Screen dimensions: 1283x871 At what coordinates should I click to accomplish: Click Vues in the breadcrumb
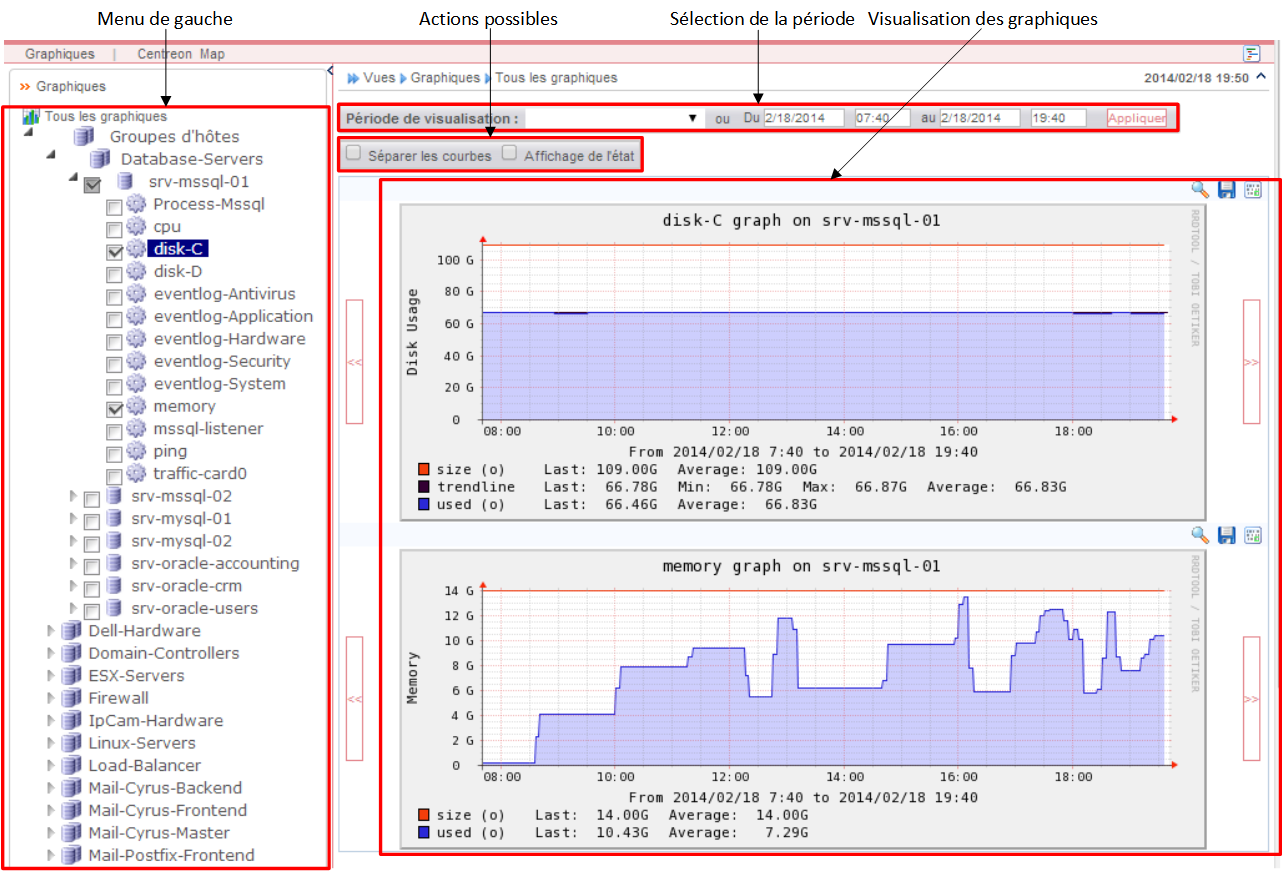[380, 77]
